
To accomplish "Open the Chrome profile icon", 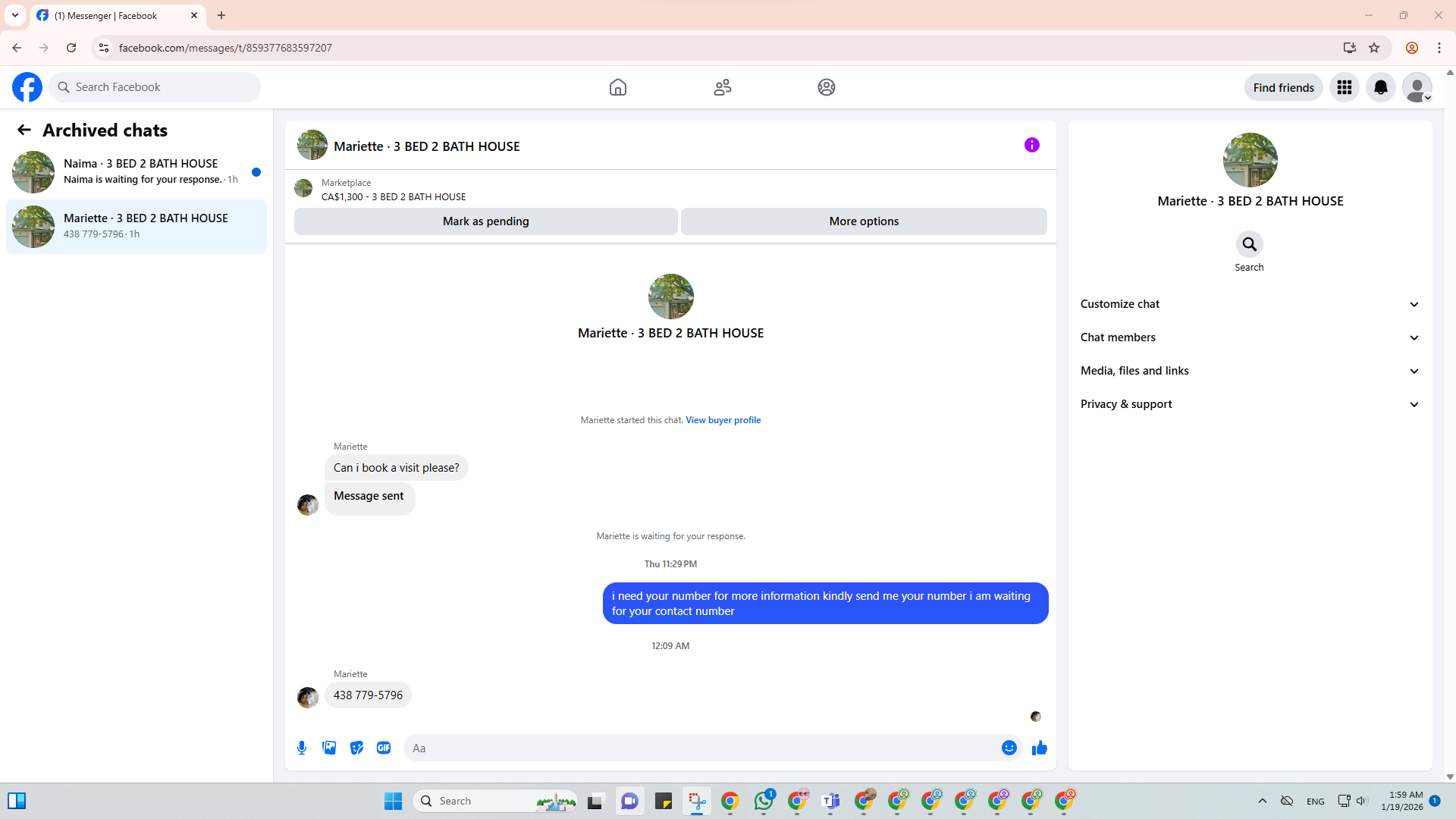I will pyautogui.click(x=1411, y=48).
